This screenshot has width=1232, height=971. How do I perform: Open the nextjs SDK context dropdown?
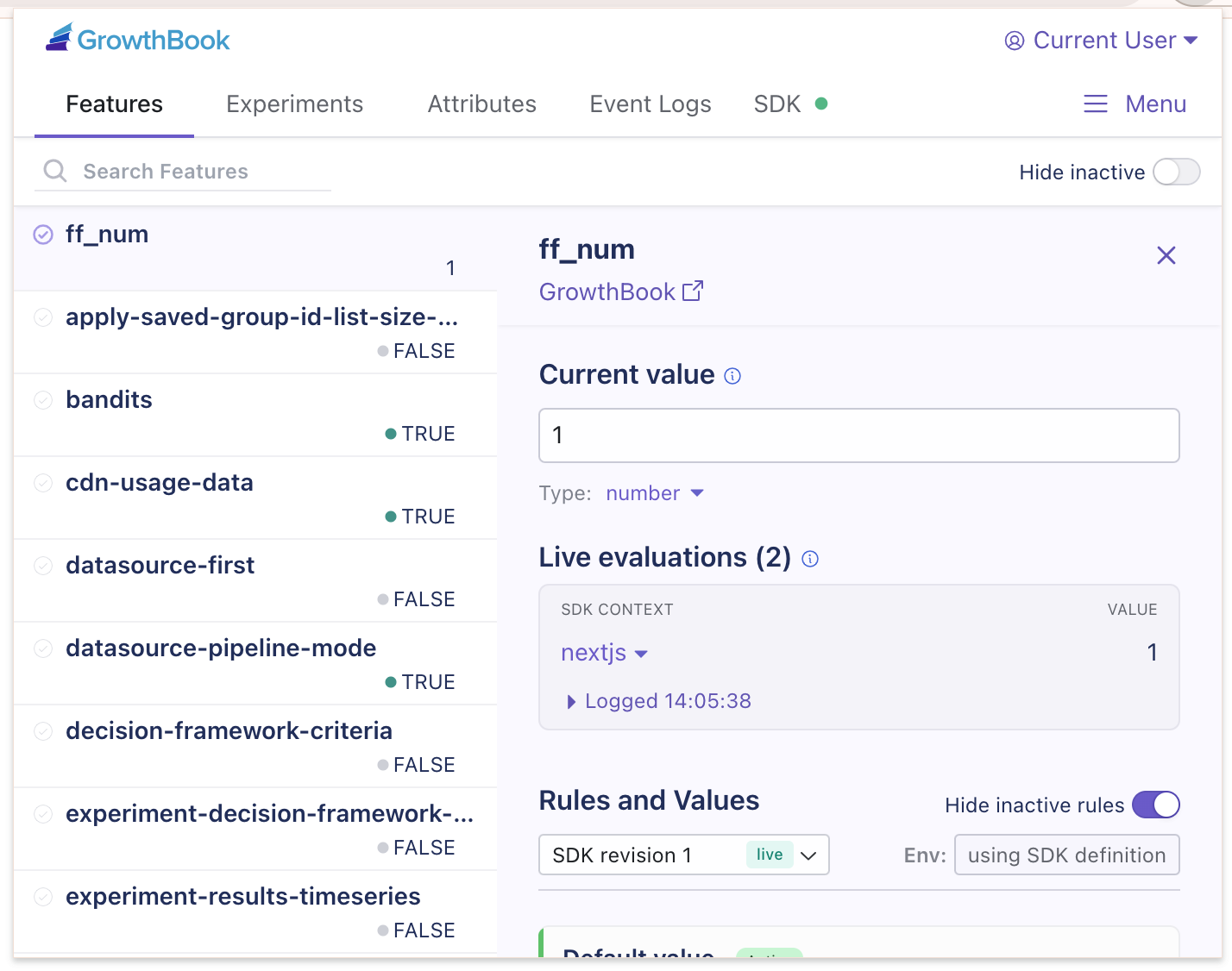click(x=604, y=653)
